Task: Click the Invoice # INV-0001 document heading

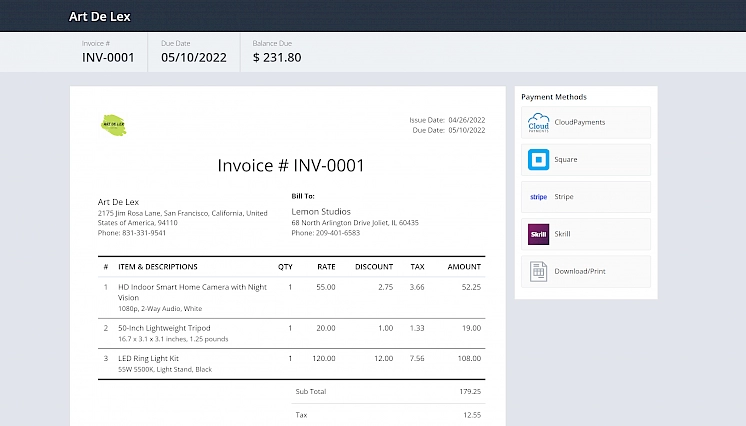Action: [290, 165]
